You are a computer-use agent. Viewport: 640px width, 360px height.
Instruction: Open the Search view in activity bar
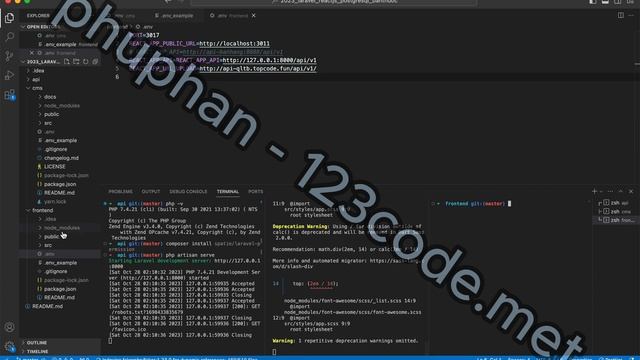tap(9, 37)
